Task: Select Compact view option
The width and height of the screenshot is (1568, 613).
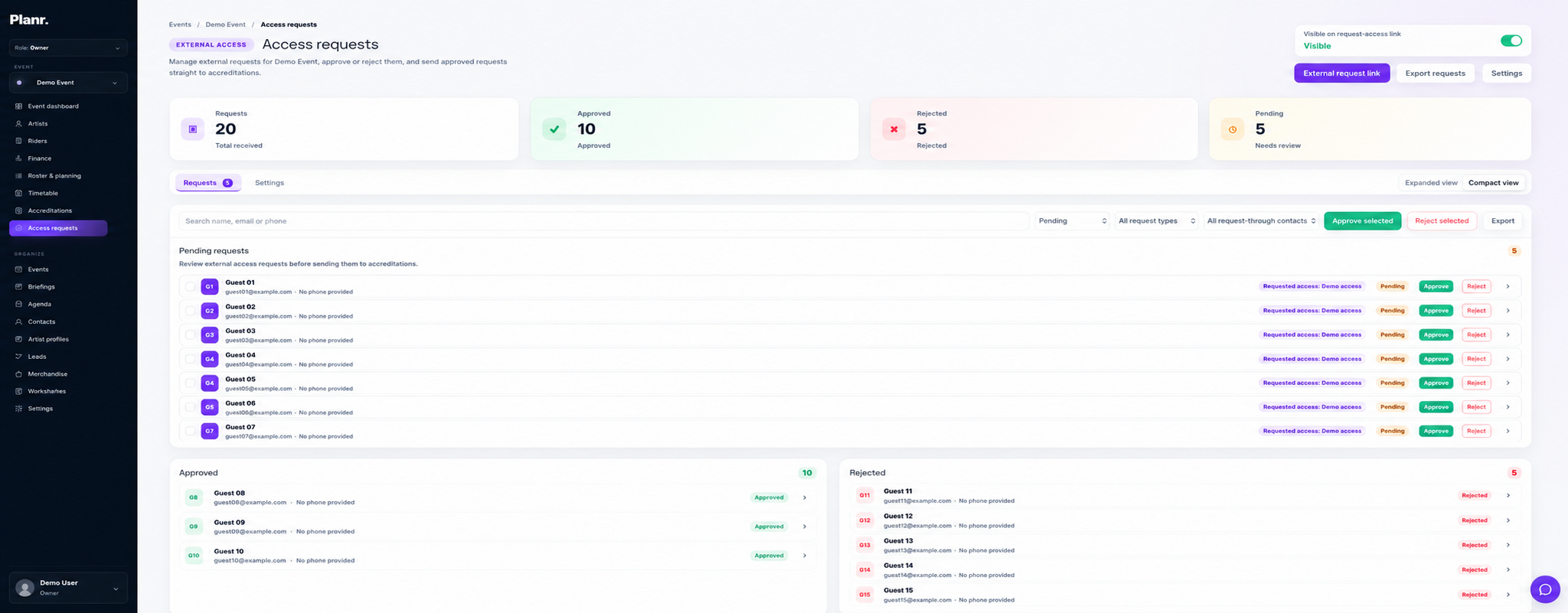Action: [1493, 183]
